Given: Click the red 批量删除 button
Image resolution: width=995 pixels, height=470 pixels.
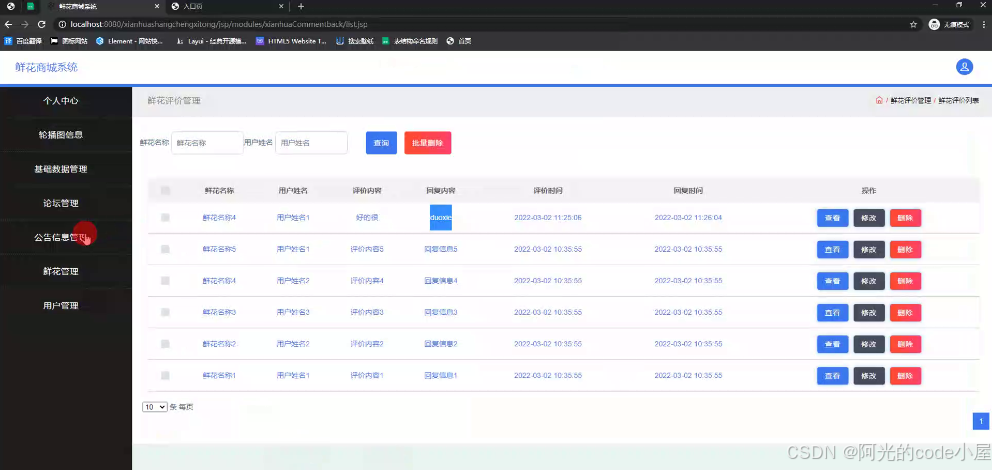Looking at the screenshot, I should pos(428,143).
